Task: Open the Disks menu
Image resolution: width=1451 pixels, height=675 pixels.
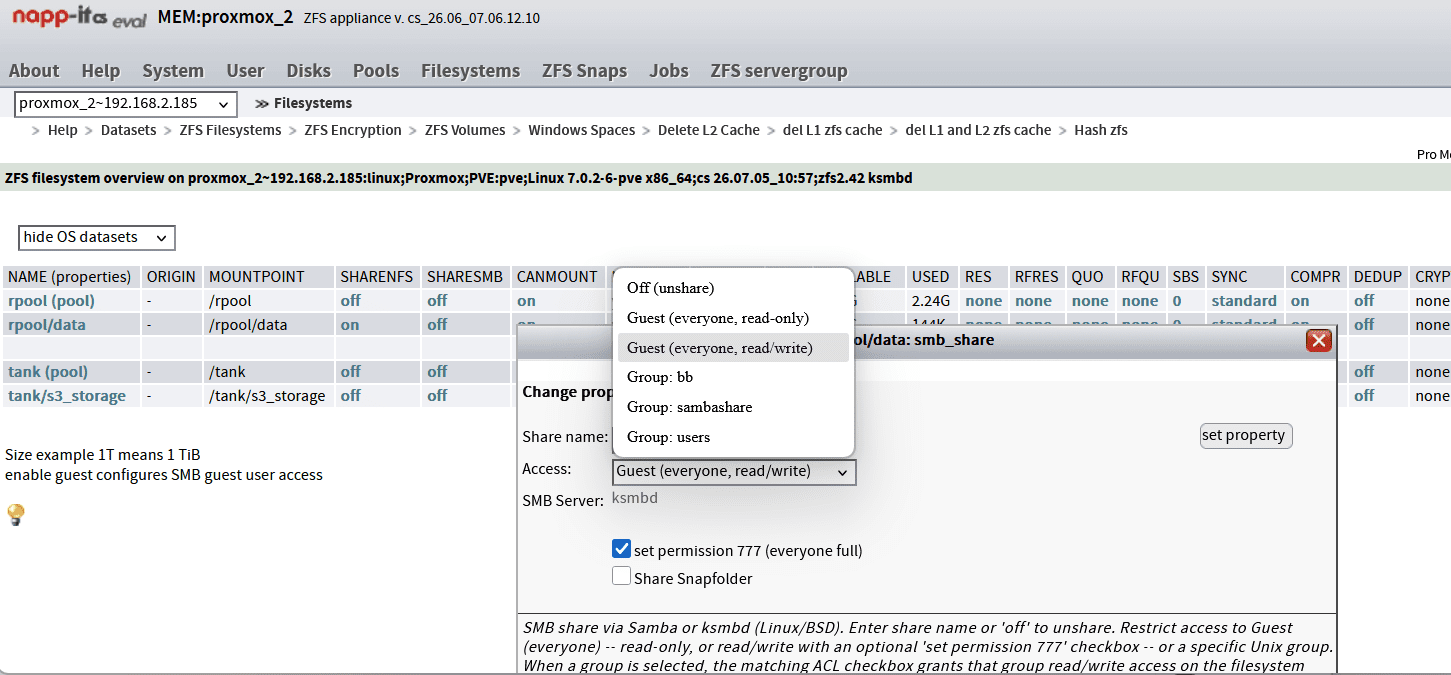Action: [x=308, y=71]
